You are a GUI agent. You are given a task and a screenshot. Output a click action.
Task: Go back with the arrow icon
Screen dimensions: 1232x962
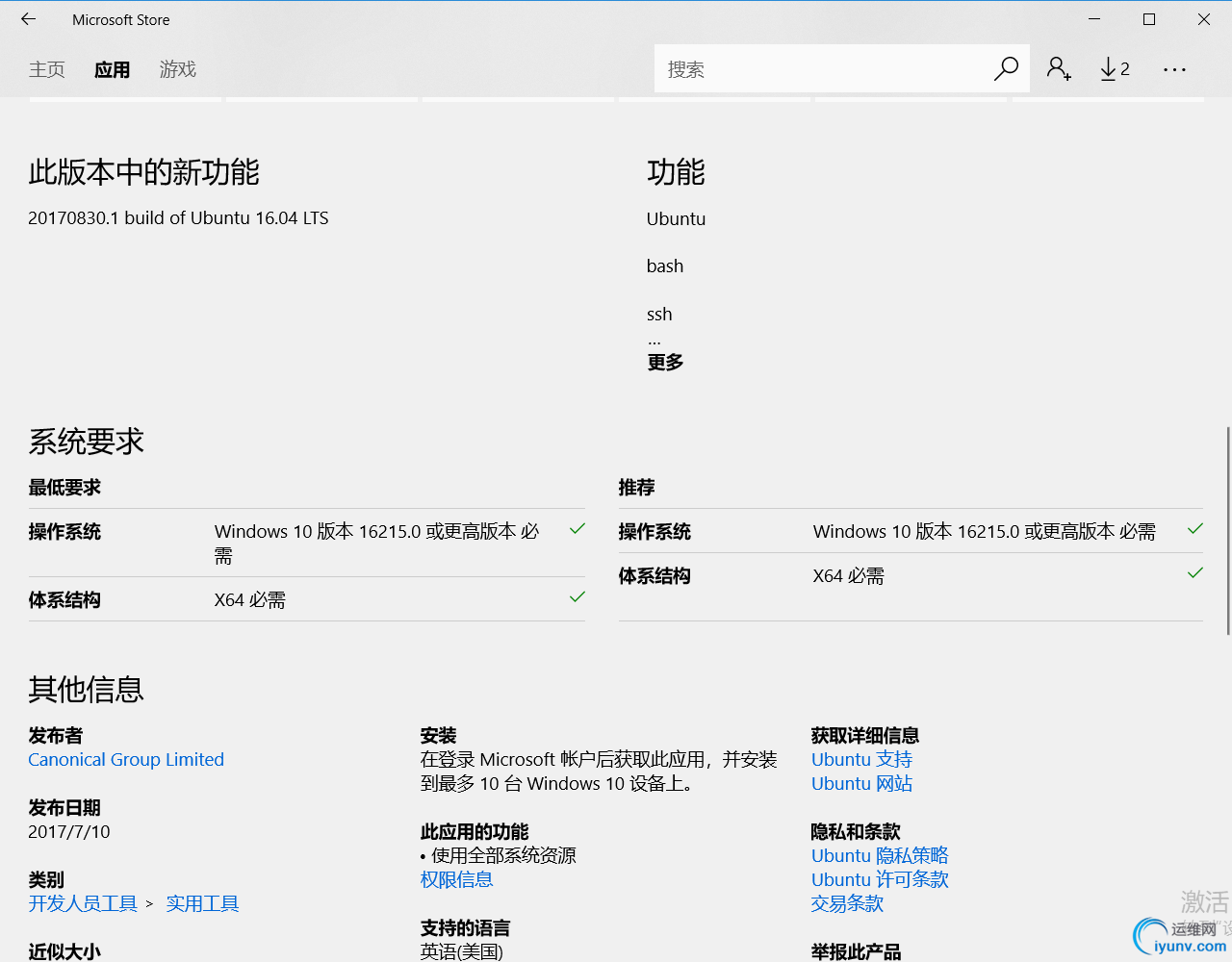pyautogui.click(x=28, y=19)
